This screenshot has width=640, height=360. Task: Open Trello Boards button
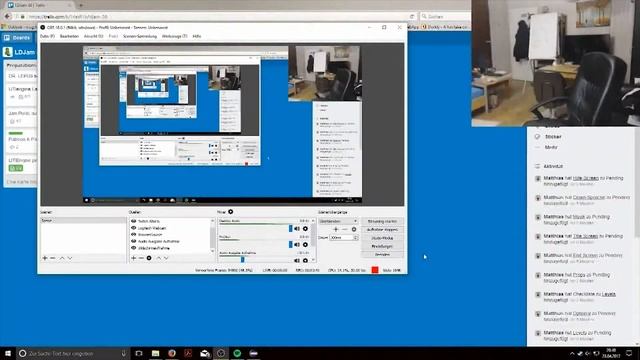(x=17, y=38)
